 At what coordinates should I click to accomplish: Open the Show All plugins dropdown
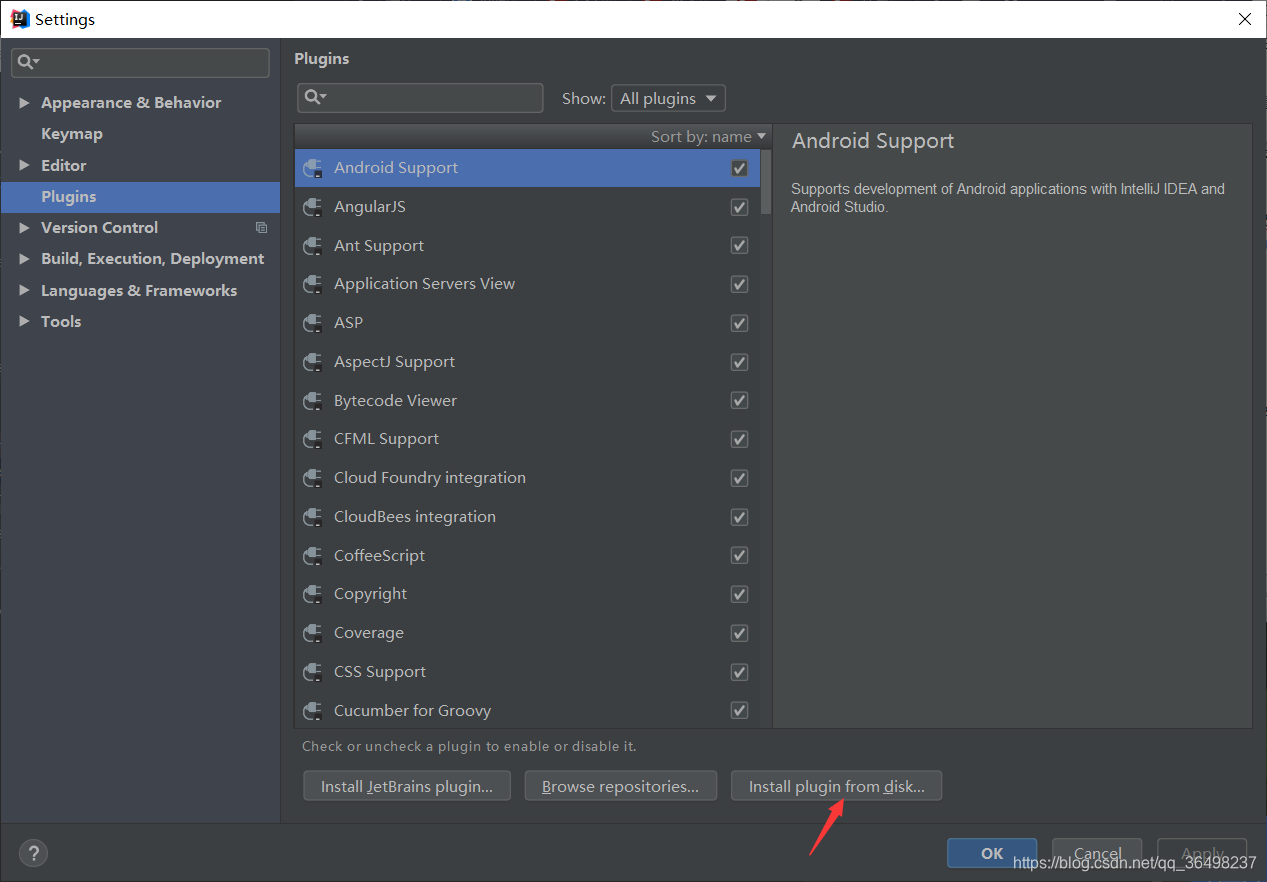(668, 98)
